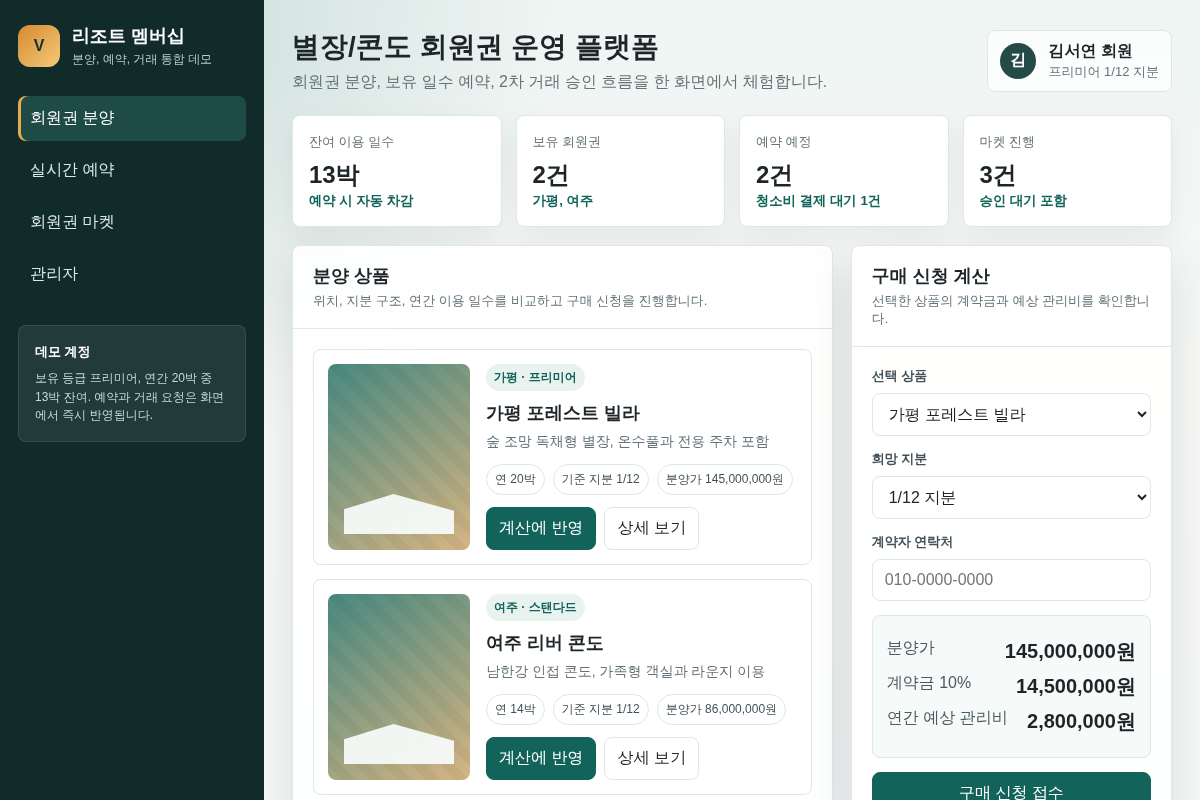
Task: Click the 분양 상품 heading
Action: pos(351,276)
